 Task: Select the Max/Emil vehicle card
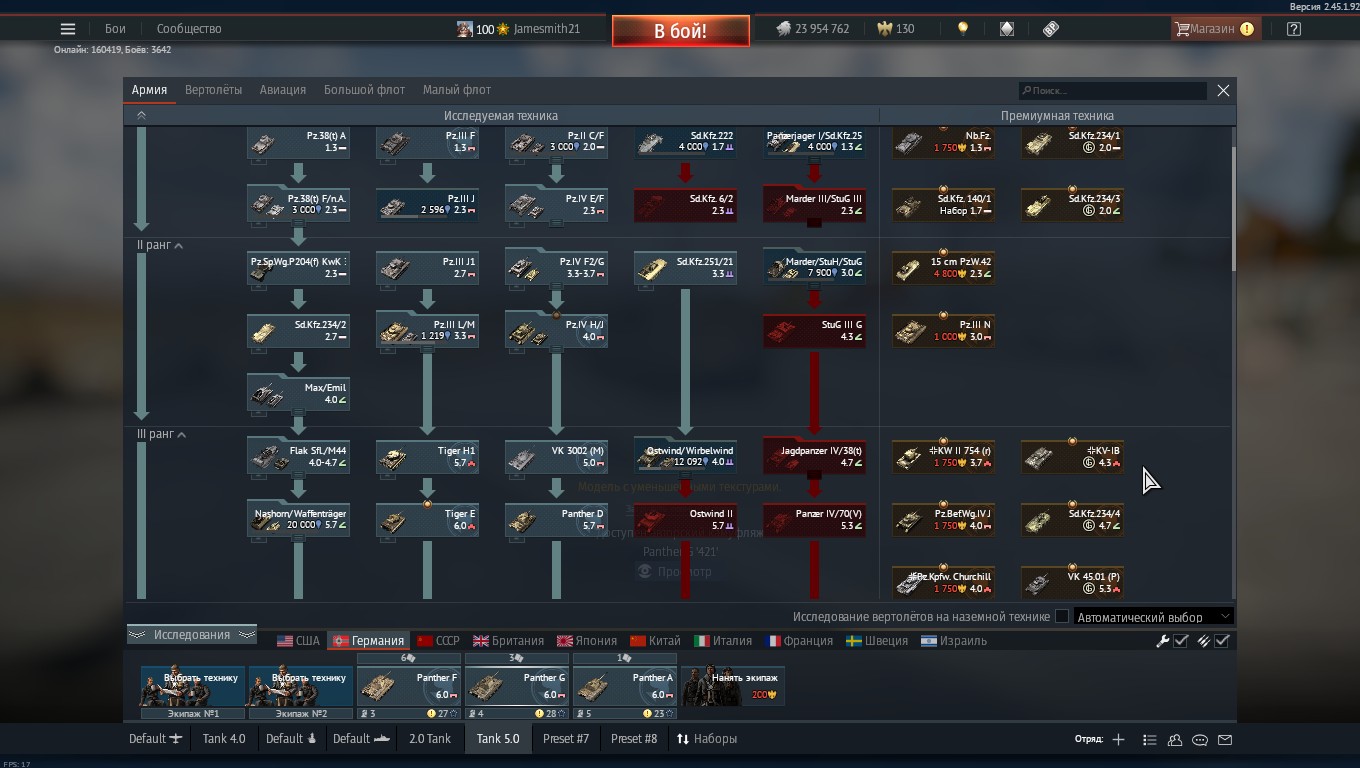point(298,394)
